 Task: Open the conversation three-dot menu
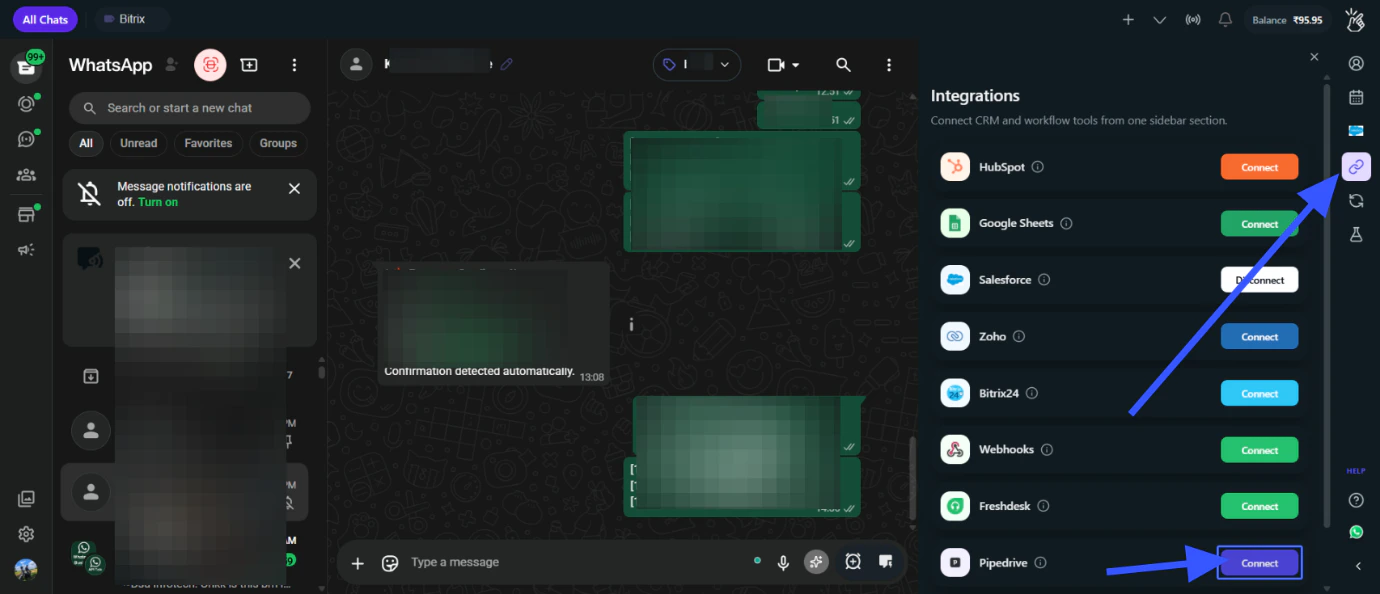[889, 65]
